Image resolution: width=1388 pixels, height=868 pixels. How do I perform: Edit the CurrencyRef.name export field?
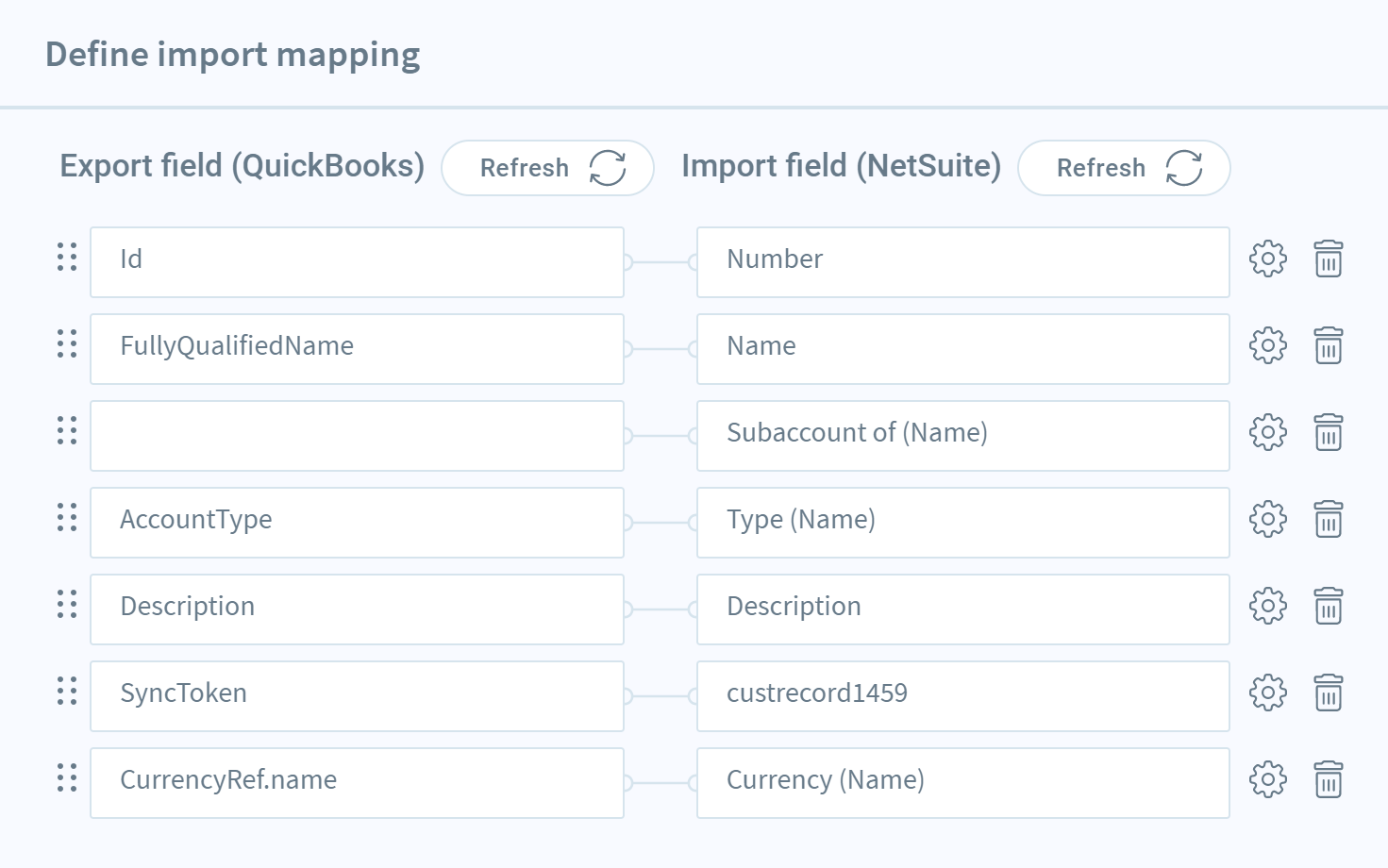click(357, 783)
